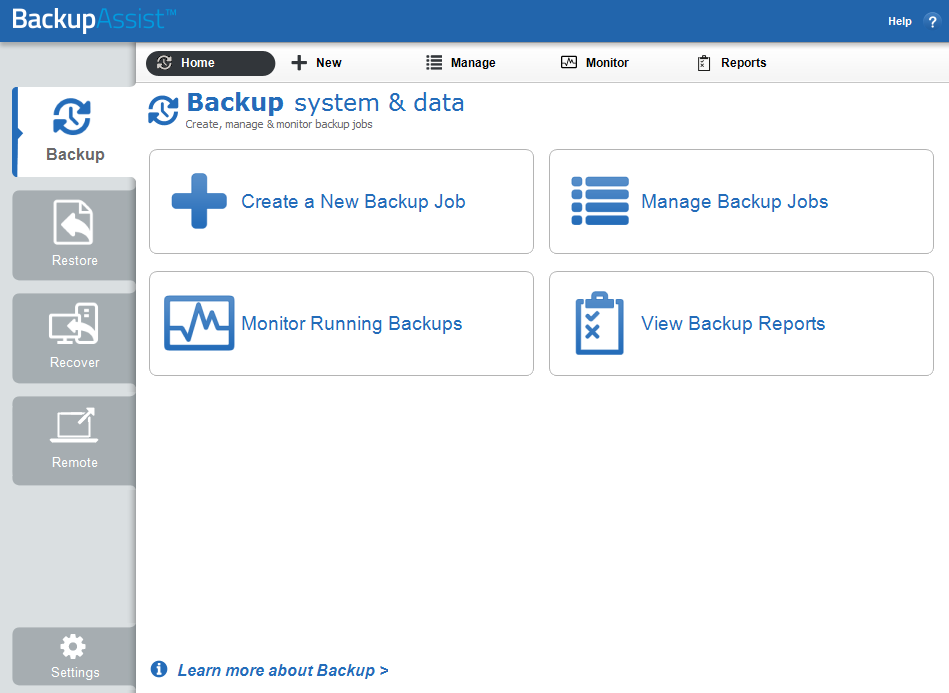The height and width of the screenshot is (693, 949).
Task: Click the 'Create a New Backup Job' text
Action: tap(353, 202)
